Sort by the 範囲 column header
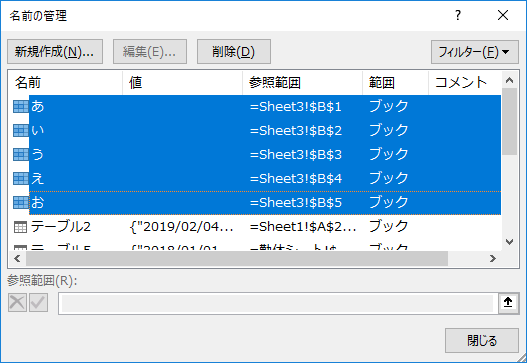The width and height of the screenshot is (527, 363). 395,83
